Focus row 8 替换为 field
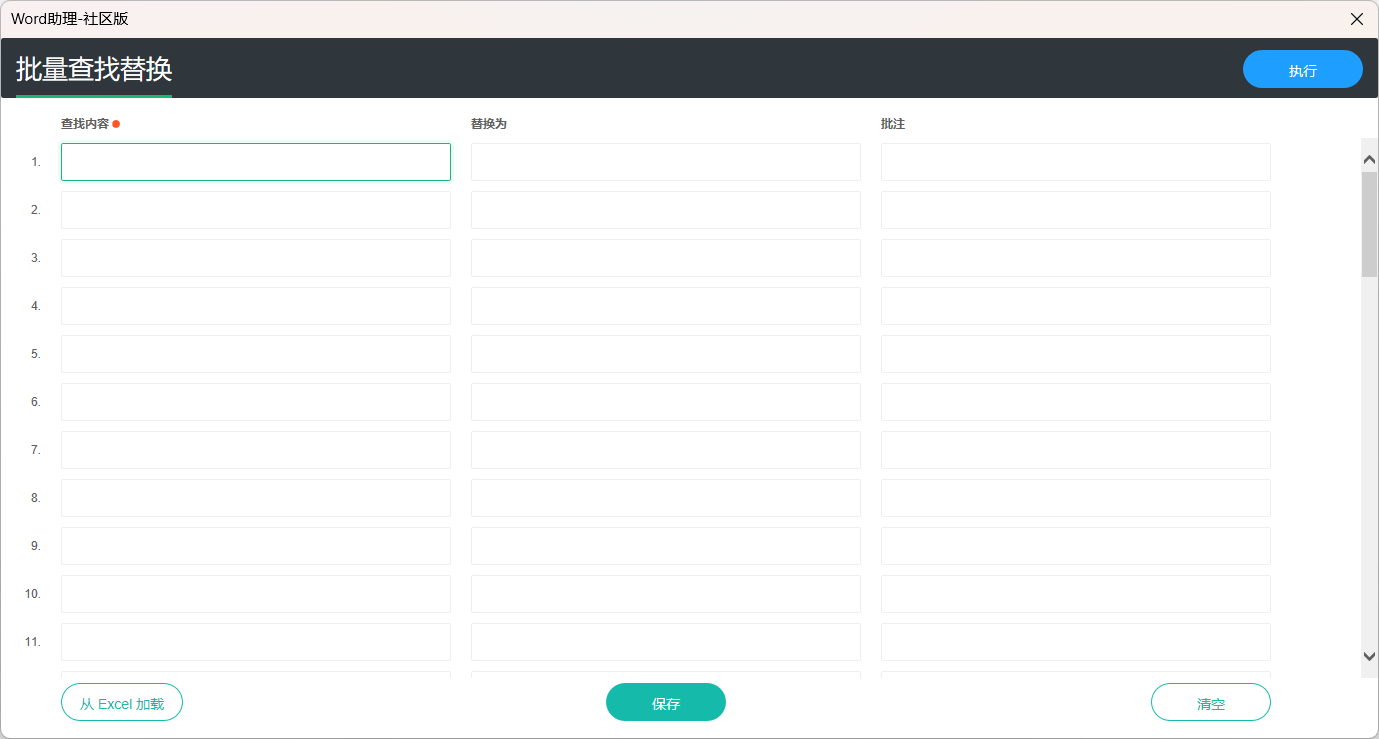 [666, 498]
